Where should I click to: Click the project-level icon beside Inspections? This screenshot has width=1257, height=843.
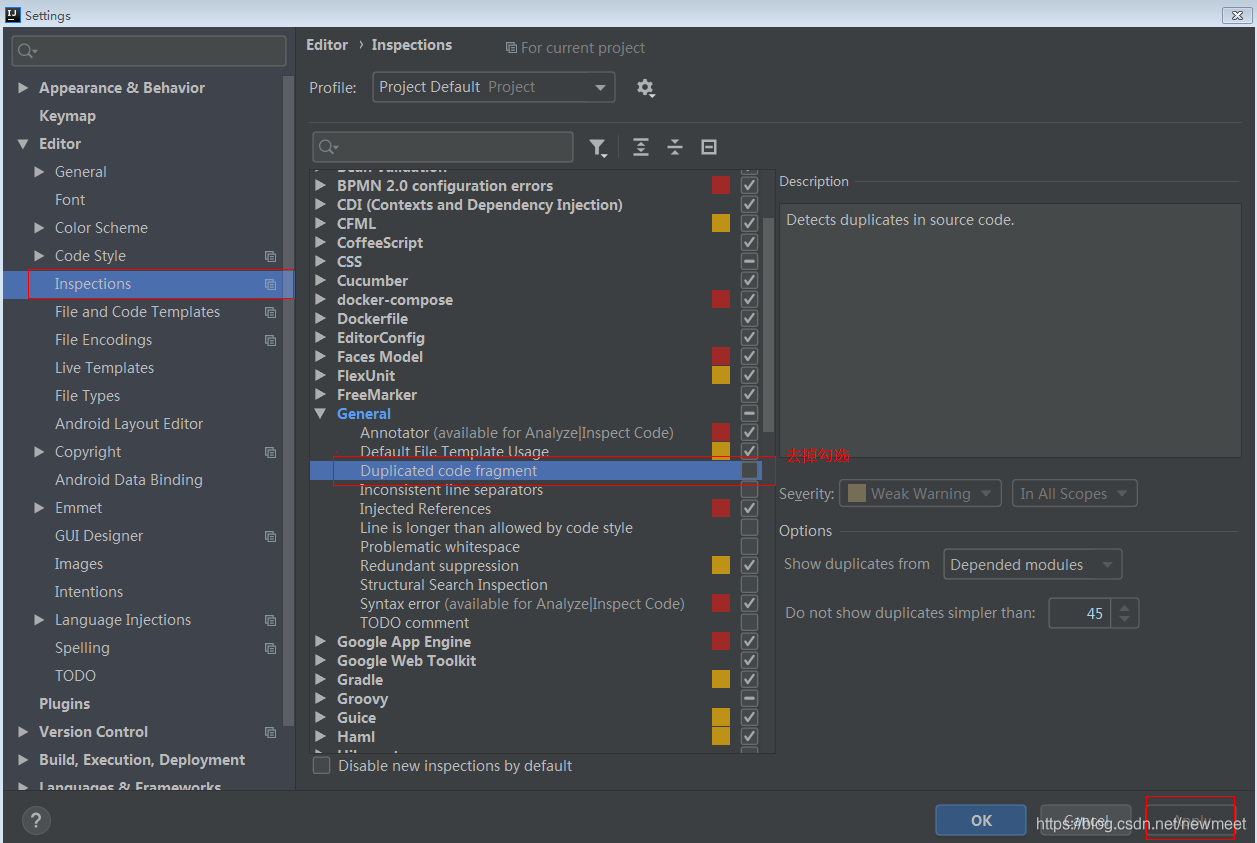pyautogui.click(x=270, y=284)
